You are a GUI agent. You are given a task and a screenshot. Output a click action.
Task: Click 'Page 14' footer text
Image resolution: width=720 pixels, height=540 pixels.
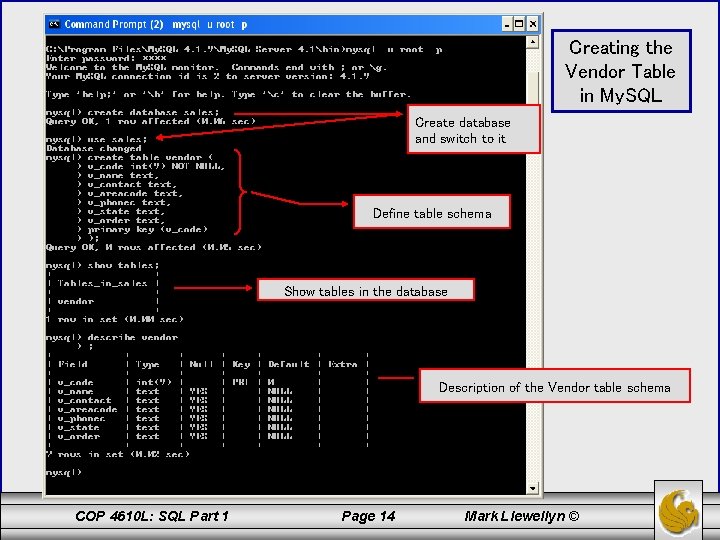[x=368, y=517]
